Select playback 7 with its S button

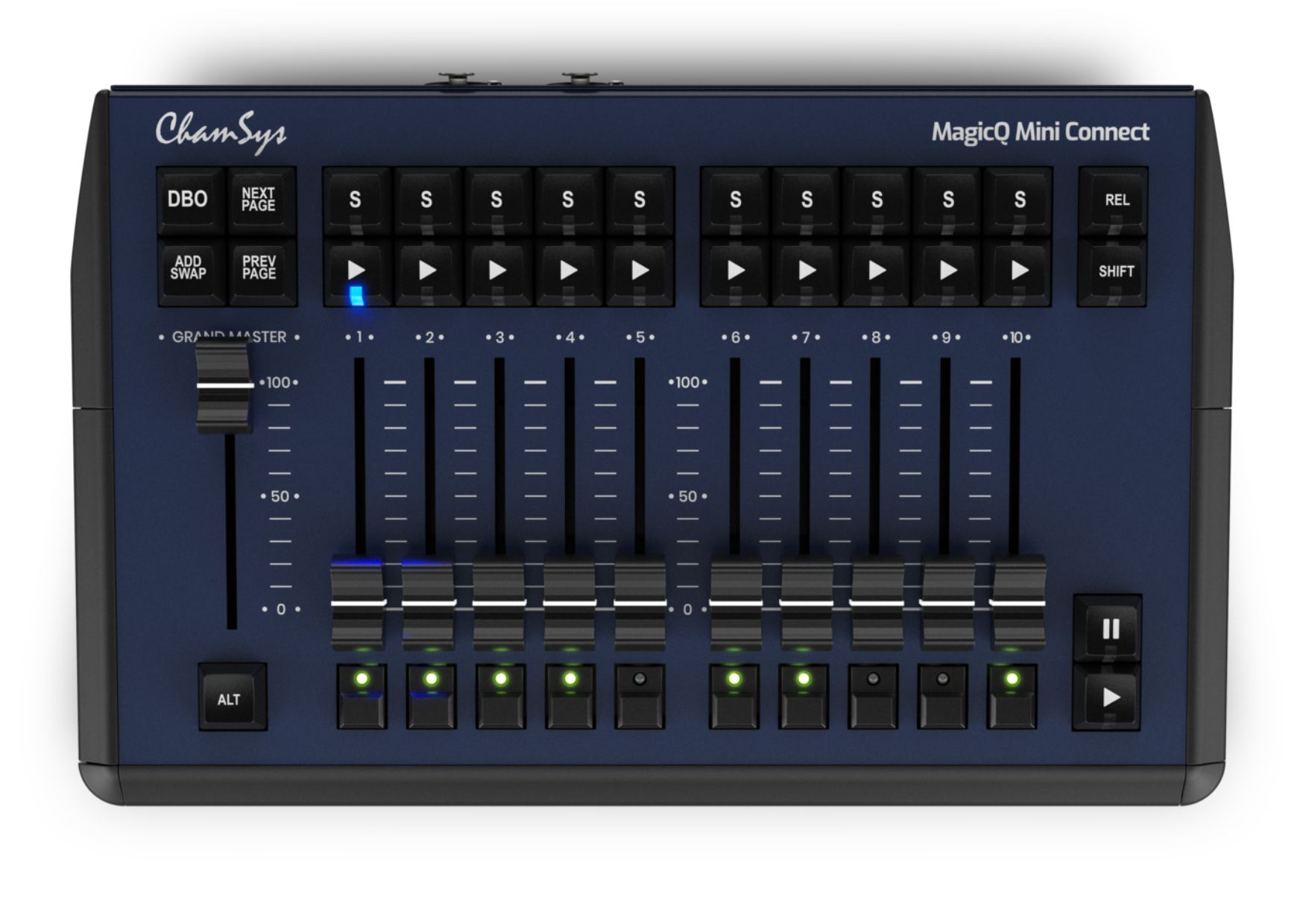point(807,200)
